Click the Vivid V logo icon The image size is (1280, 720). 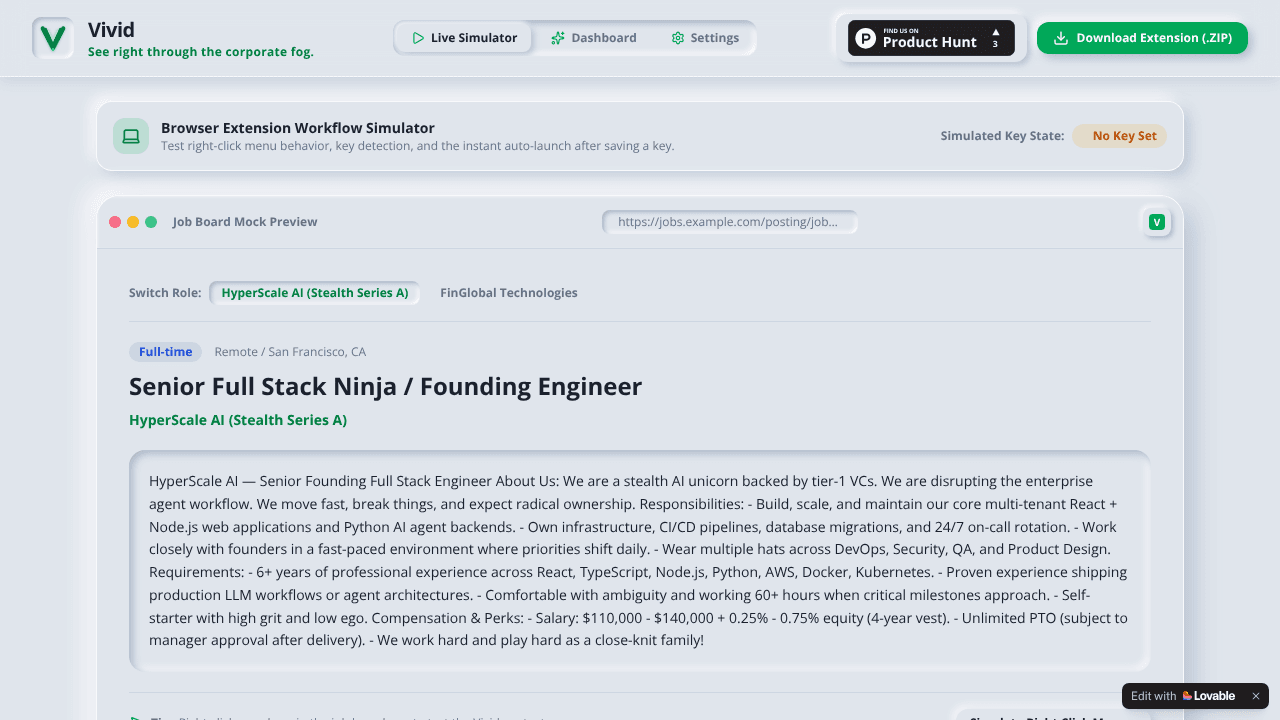pyautogui.click(x=53, y=38)
